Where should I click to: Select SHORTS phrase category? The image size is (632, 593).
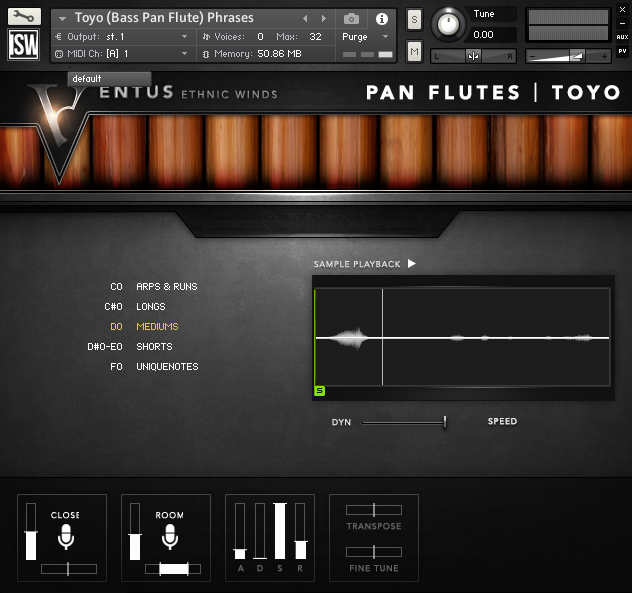[x=154, y=347]
